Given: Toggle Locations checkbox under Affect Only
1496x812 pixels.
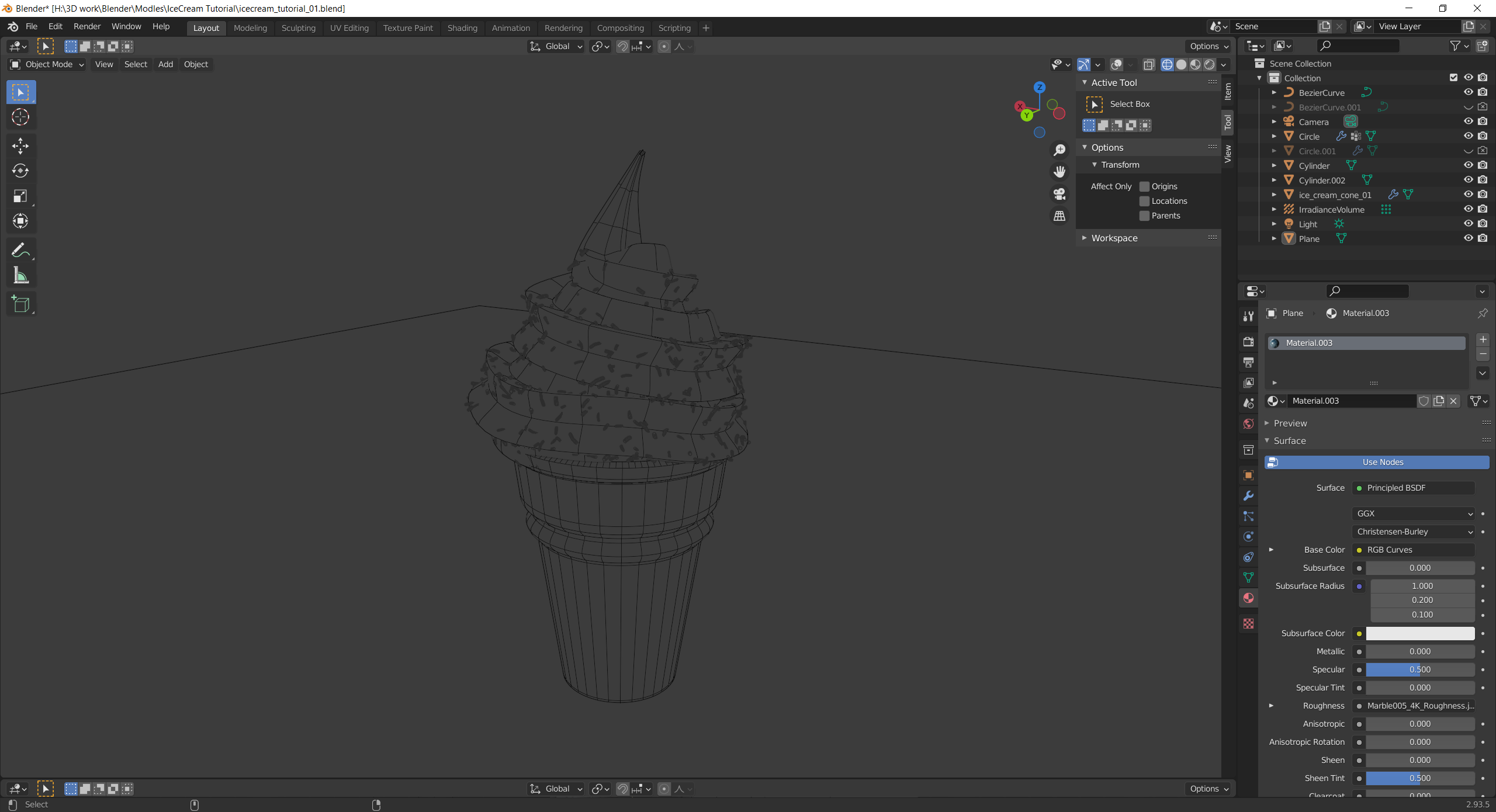Looking at the screenshot, I should coord(1144,201).
